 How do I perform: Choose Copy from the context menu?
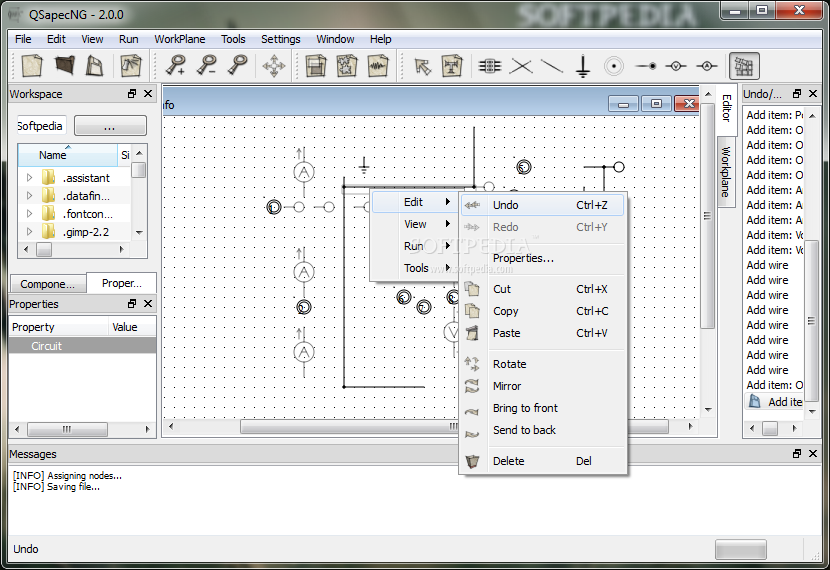(x=543, y=311)
